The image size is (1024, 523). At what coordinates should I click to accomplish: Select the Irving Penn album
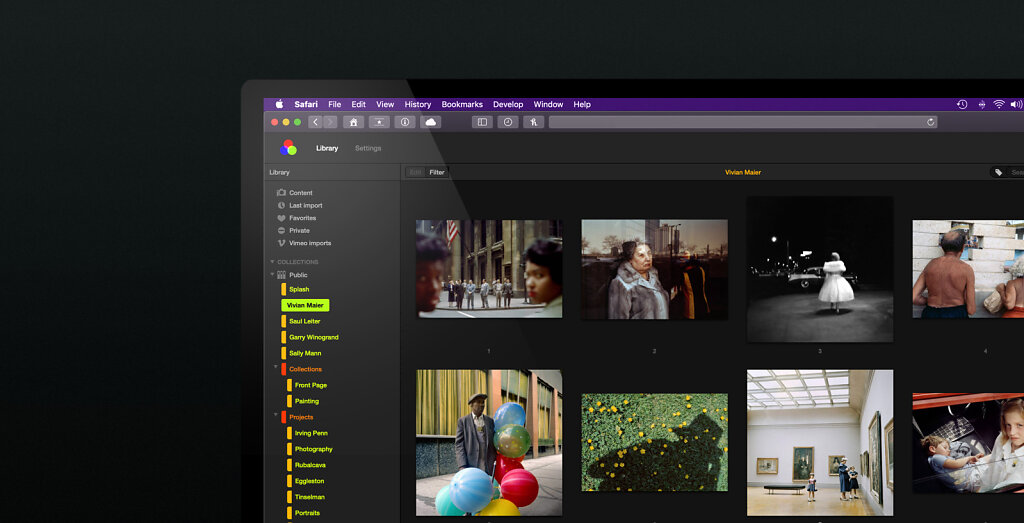[311, 433]
